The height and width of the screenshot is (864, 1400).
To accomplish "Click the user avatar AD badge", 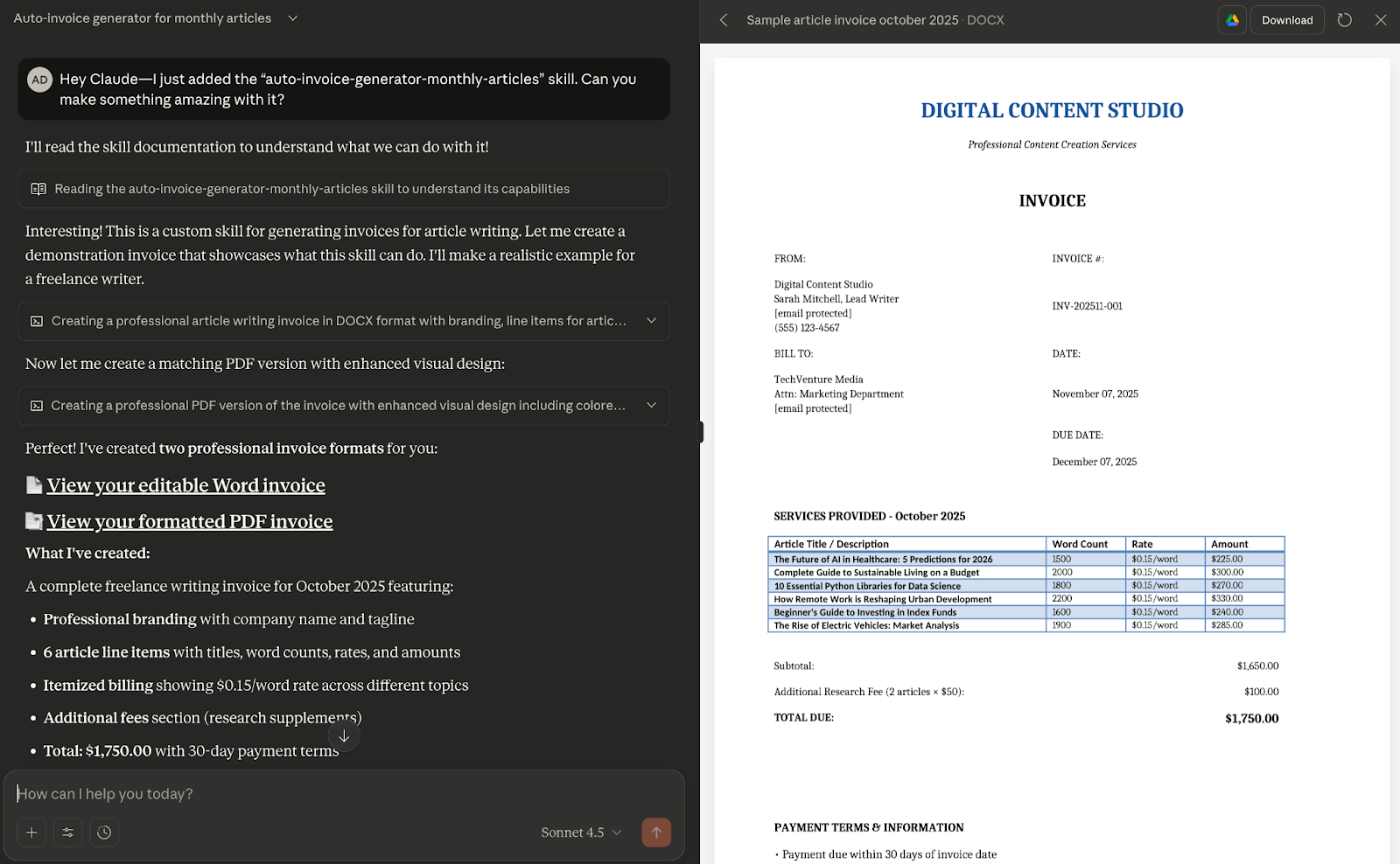I will click(39, 80).
